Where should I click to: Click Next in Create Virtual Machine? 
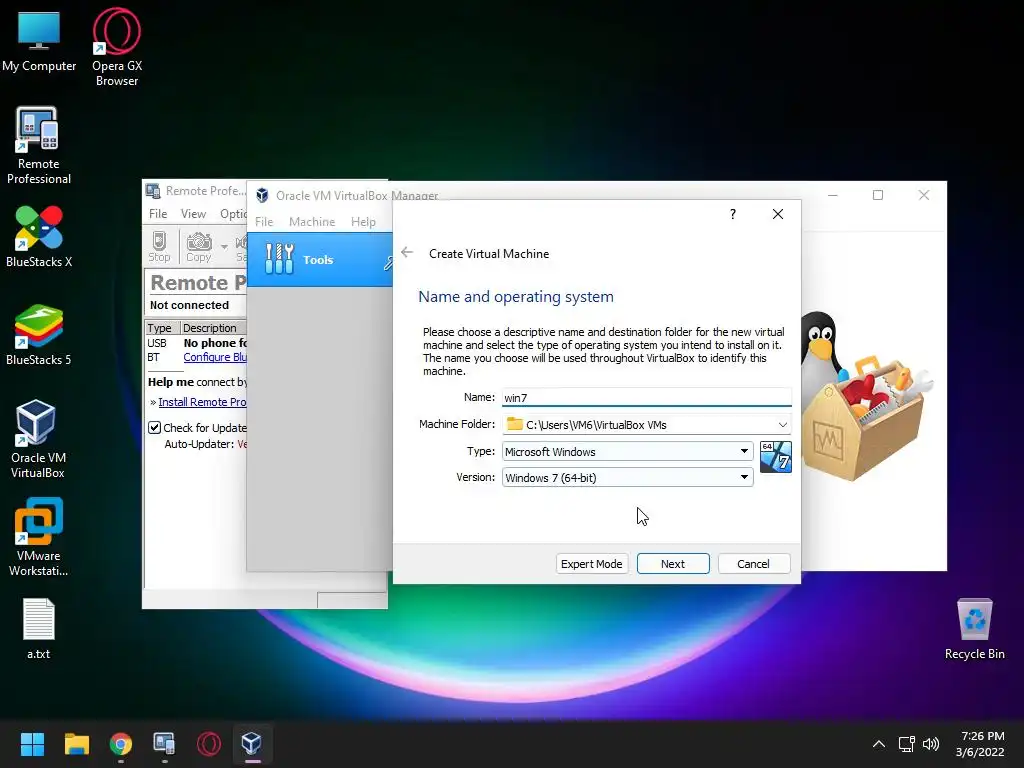pos(673,564)
